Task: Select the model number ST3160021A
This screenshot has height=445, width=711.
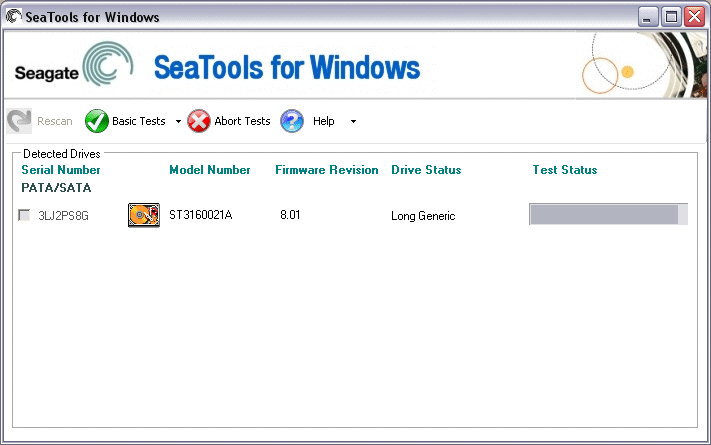Action: (x=201, y=215)
